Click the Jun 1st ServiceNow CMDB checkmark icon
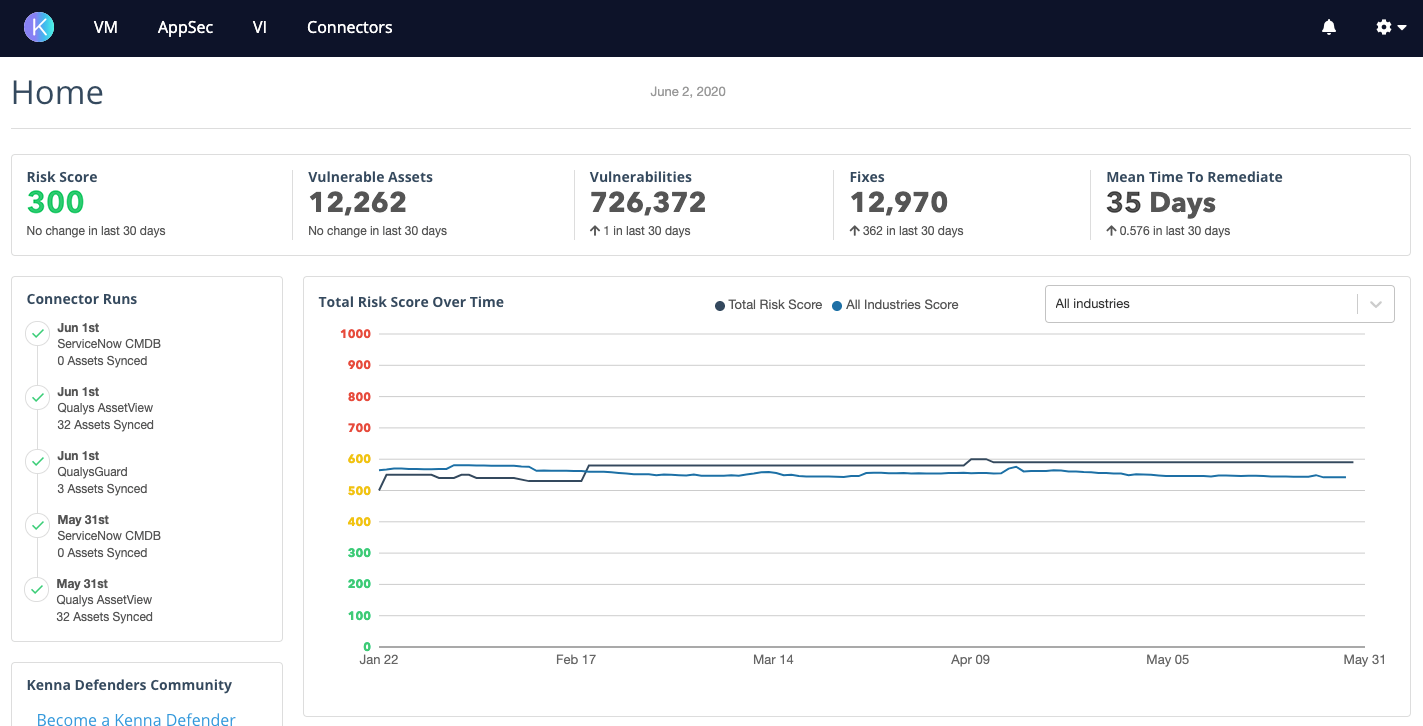 (38, 333)
